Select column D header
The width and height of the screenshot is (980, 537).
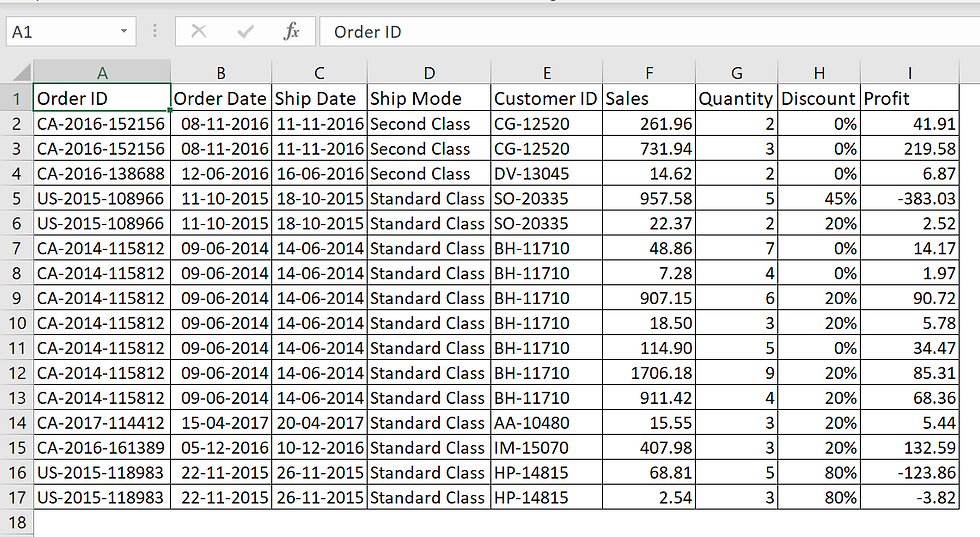(429, 73)
